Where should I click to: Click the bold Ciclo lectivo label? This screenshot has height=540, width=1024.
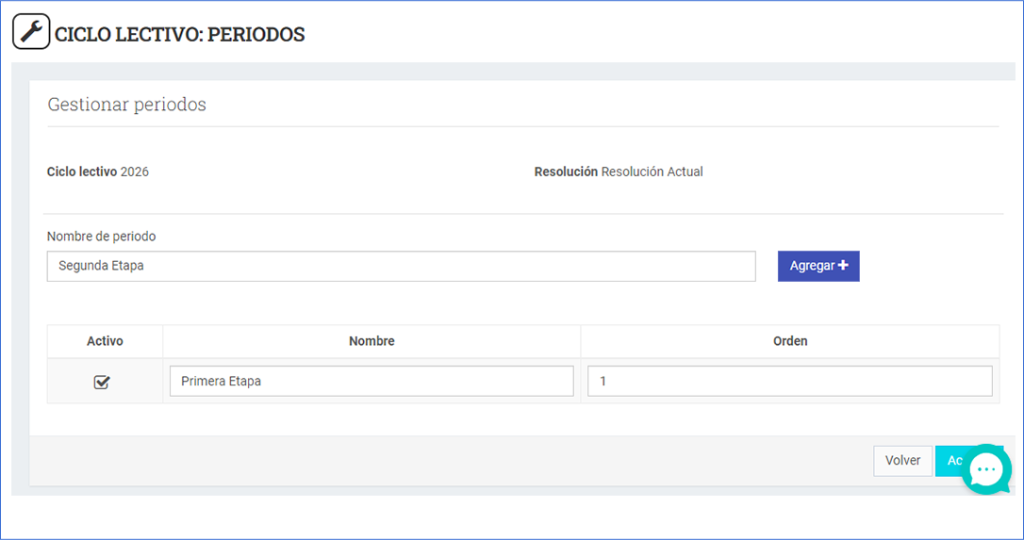pyautogui.click(x=82, y=172)
